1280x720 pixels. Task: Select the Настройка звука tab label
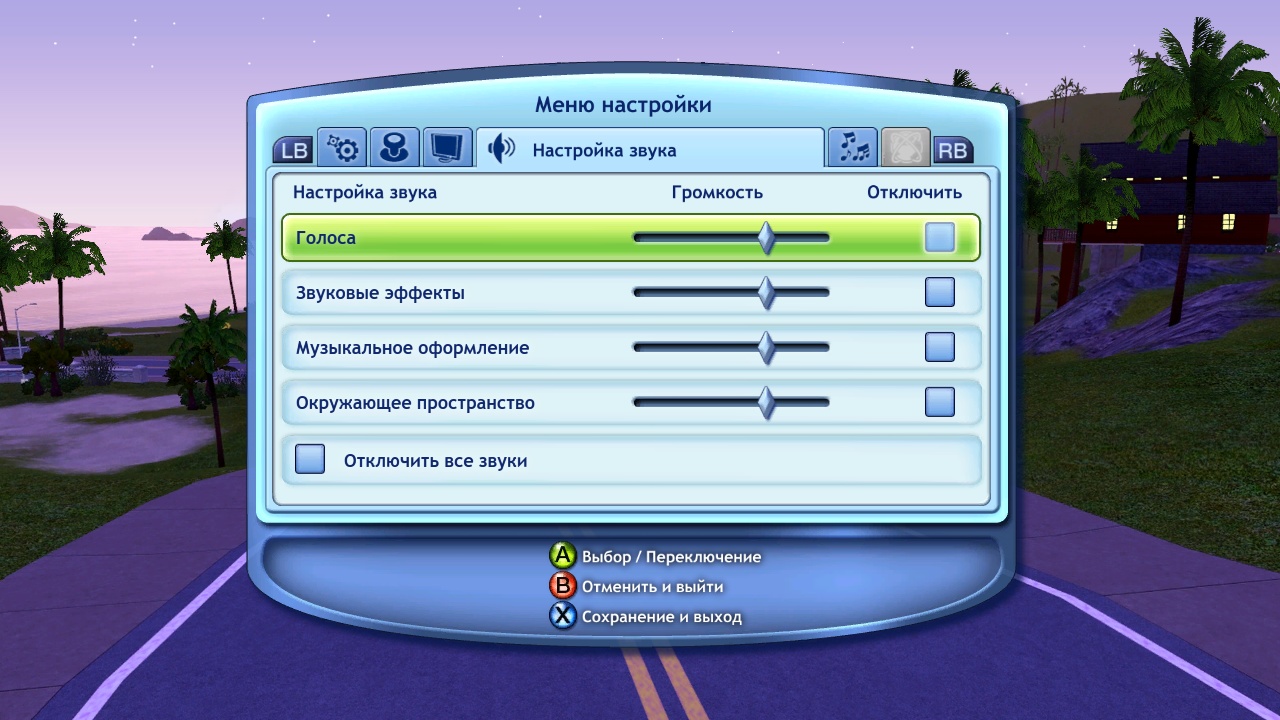604,151
